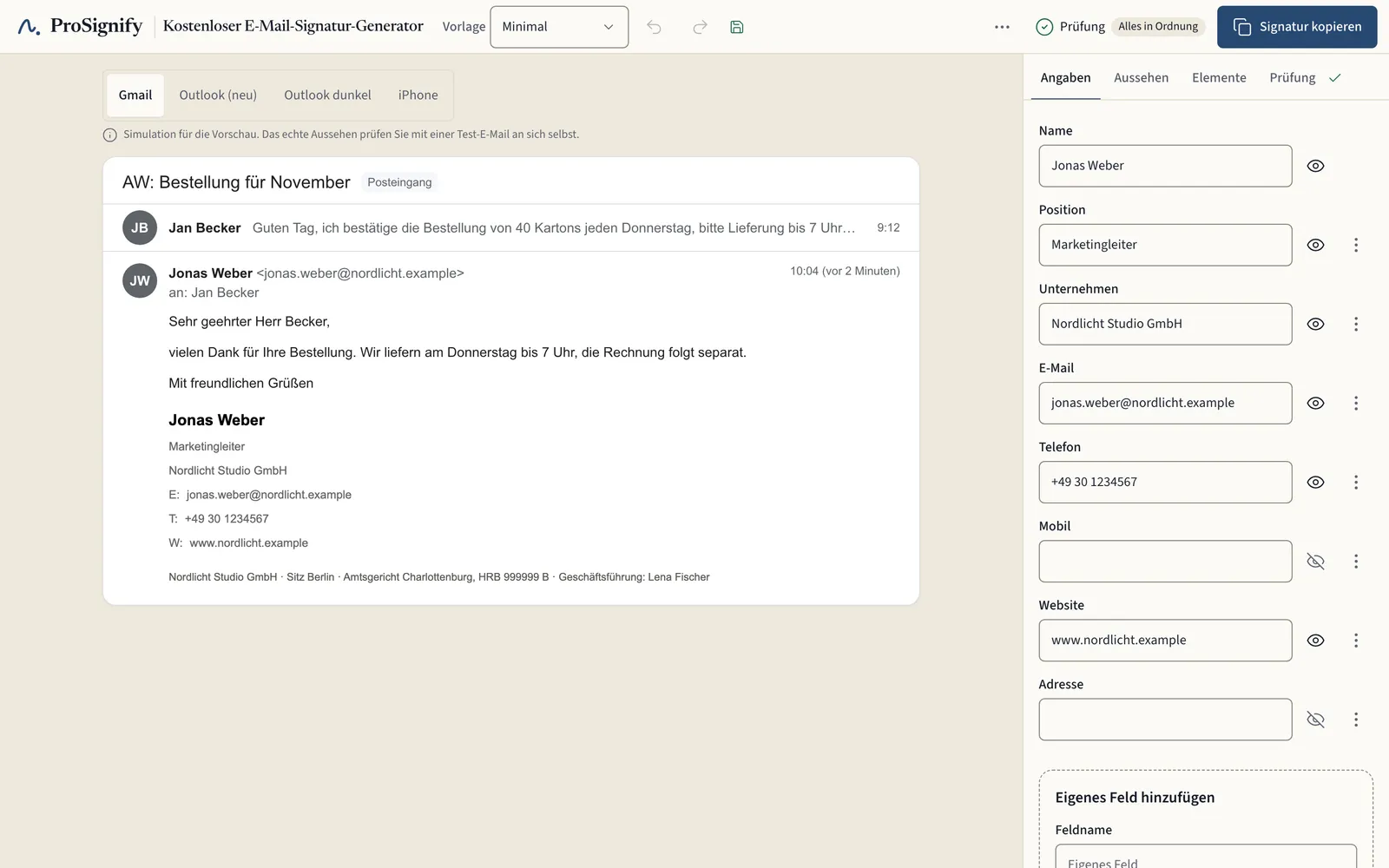The image size is (1389, 868).
Task: Click the undo arrow icon
Action: 655,27
